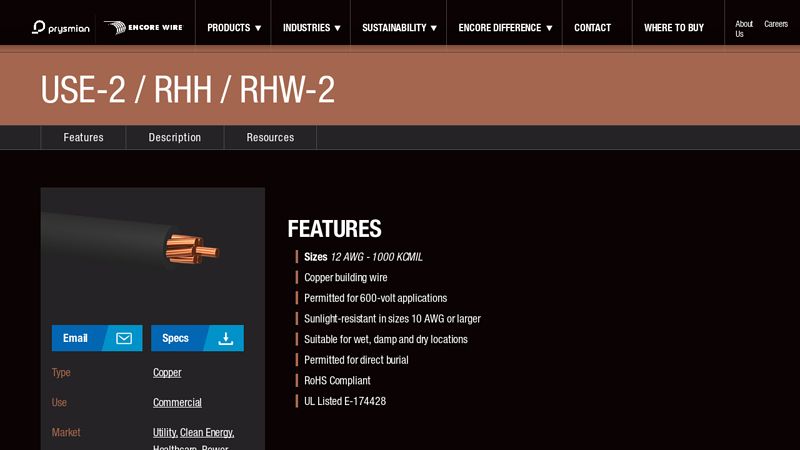Click 'Sunlight-resistant in sizes 10 AWG or larger'
800x450 pixels.
392,319
